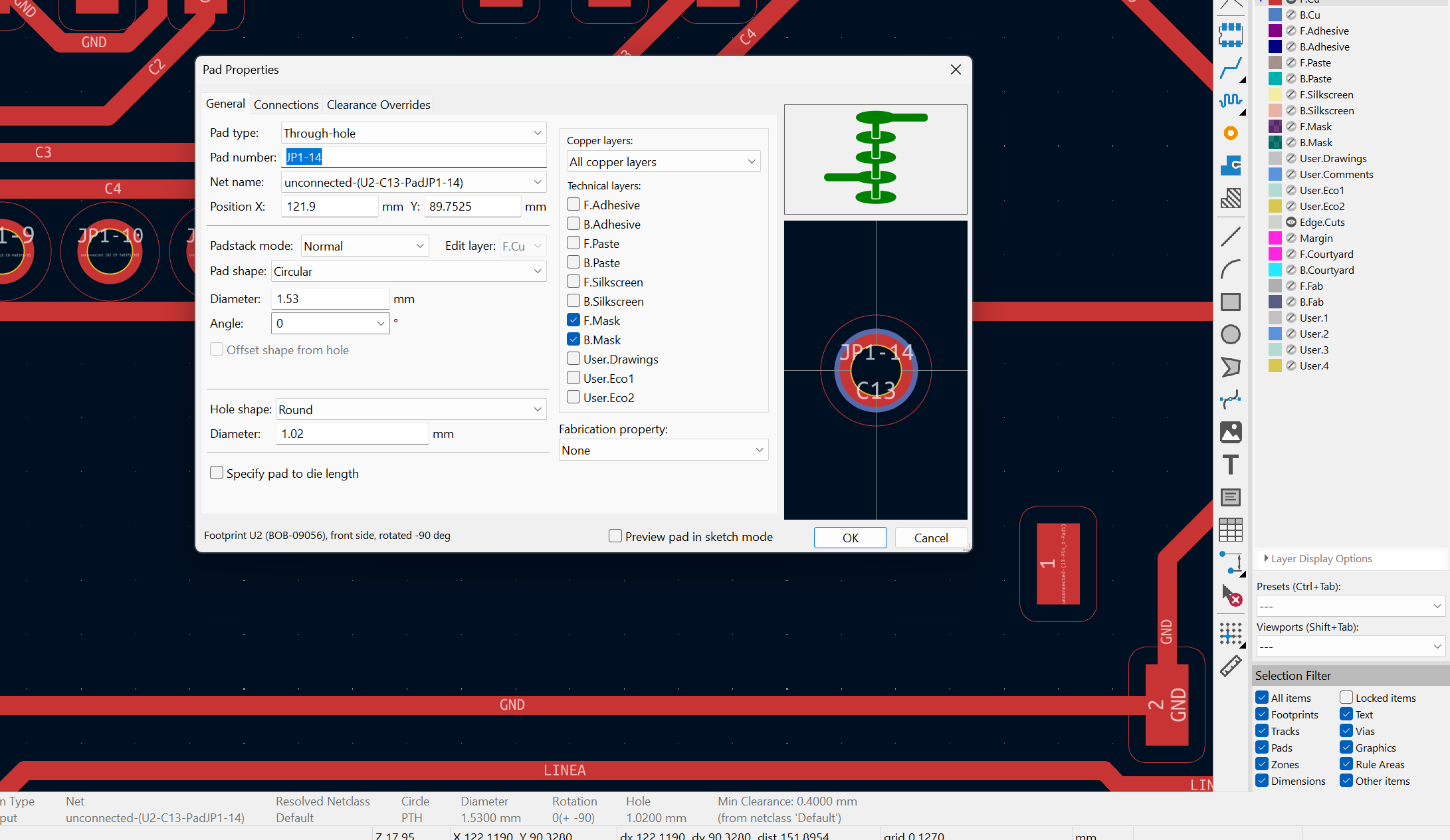Select the Route Tracks tool

click(1231, 68)
